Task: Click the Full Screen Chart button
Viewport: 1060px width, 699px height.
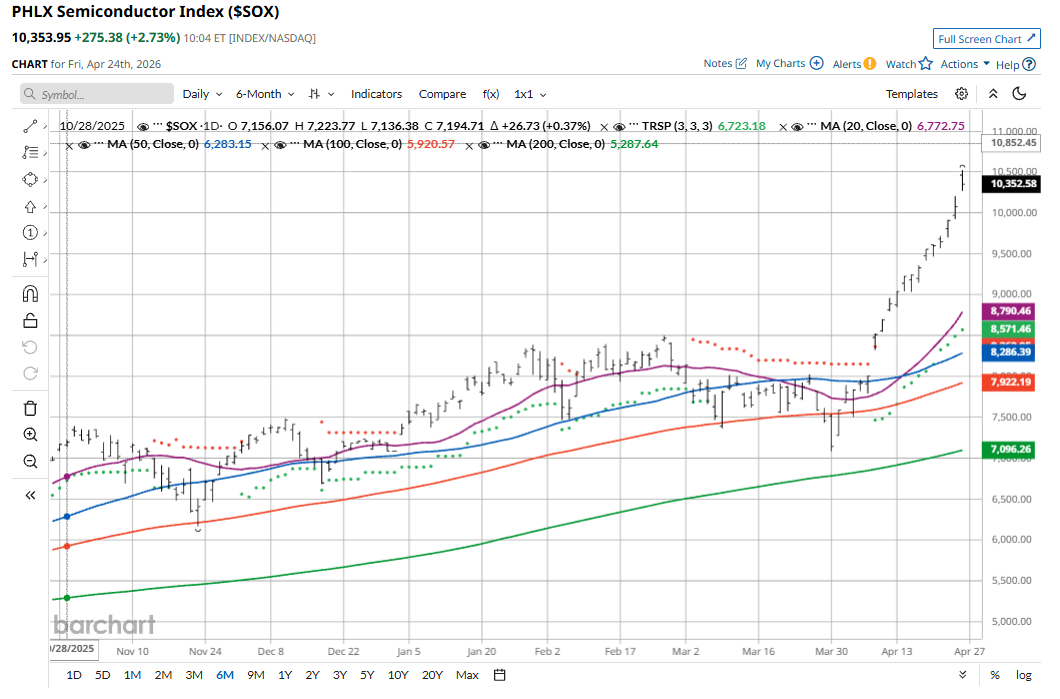Action: (x=986, y=39)
